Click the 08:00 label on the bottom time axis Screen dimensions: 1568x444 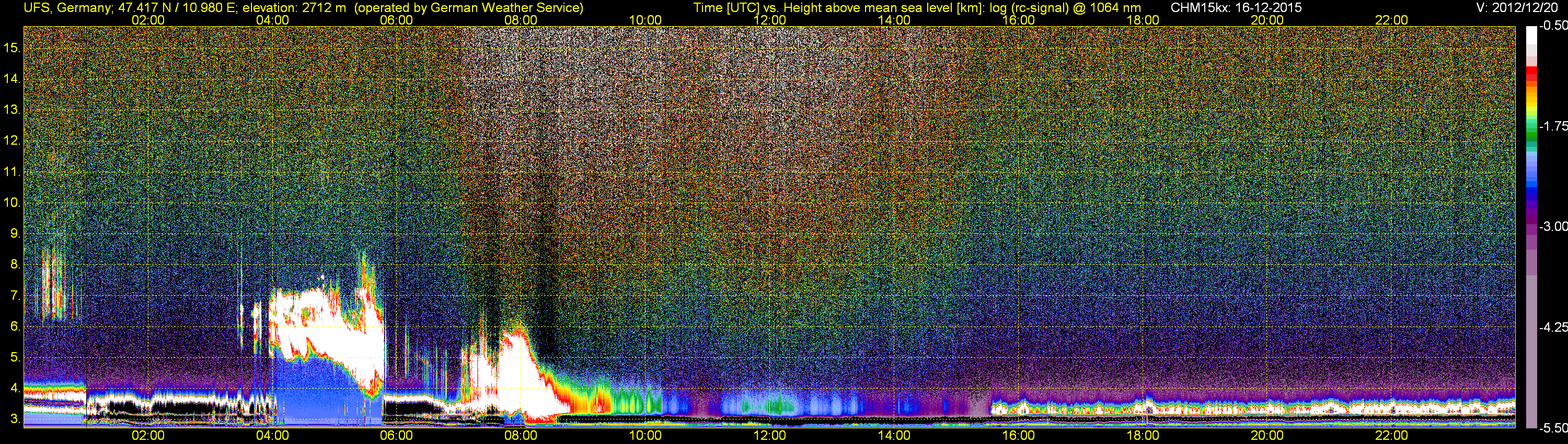pyautogui.click(x=521, y=436)
